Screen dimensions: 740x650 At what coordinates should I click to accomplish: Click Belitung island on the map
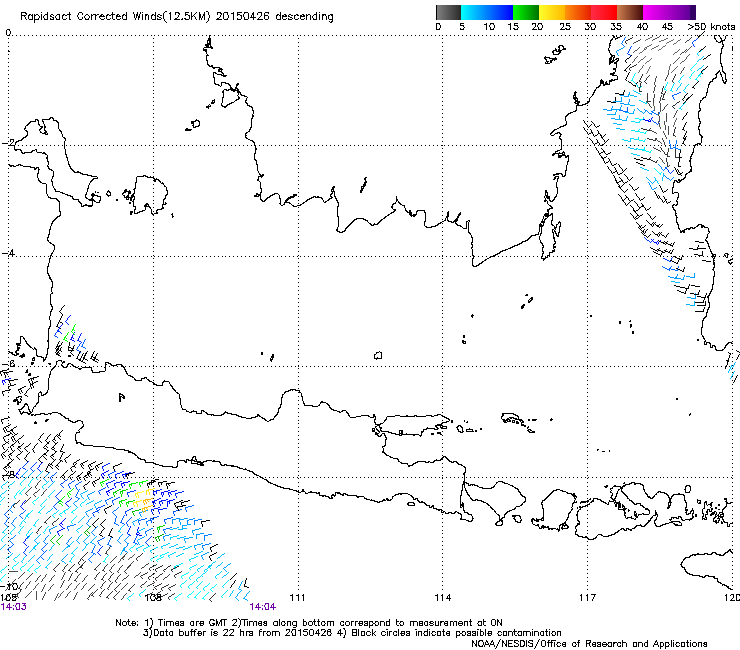tap(150, 194)
